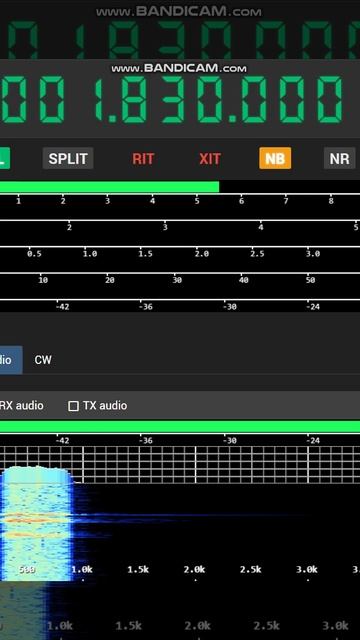Click the RX audio label
The height and width of the screenshot is (640, 360).
click(x=21, y=406)
